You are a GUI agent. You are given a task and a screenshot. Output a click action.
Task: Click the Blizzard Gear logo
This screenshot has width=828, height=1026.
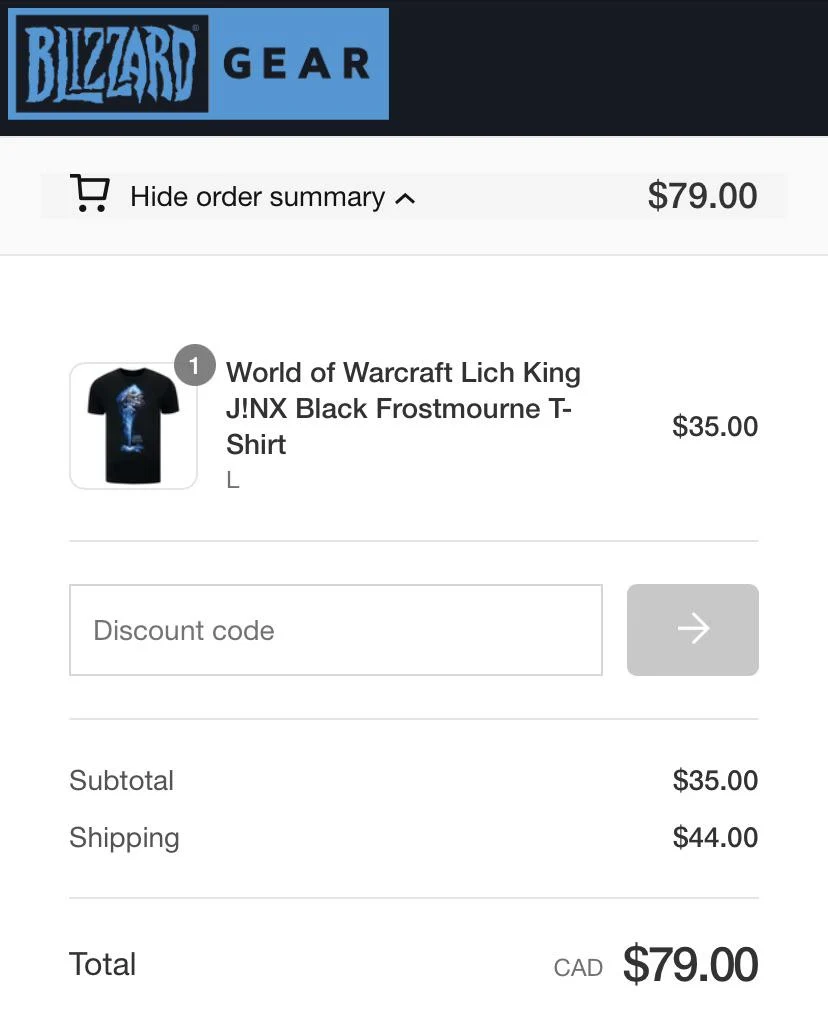(197, 63)
